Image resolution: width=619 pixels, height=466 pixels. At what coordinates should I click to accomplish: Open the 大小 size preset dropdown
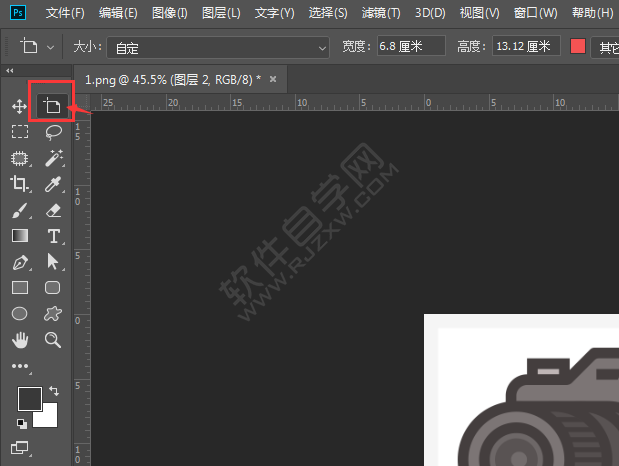[x=217, y=47]
